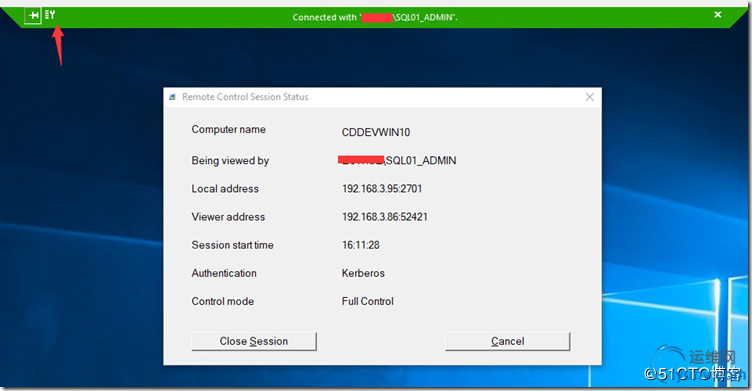Pin the green connection bar
This screenshot has width=752, height=391.
coord(33,16)
